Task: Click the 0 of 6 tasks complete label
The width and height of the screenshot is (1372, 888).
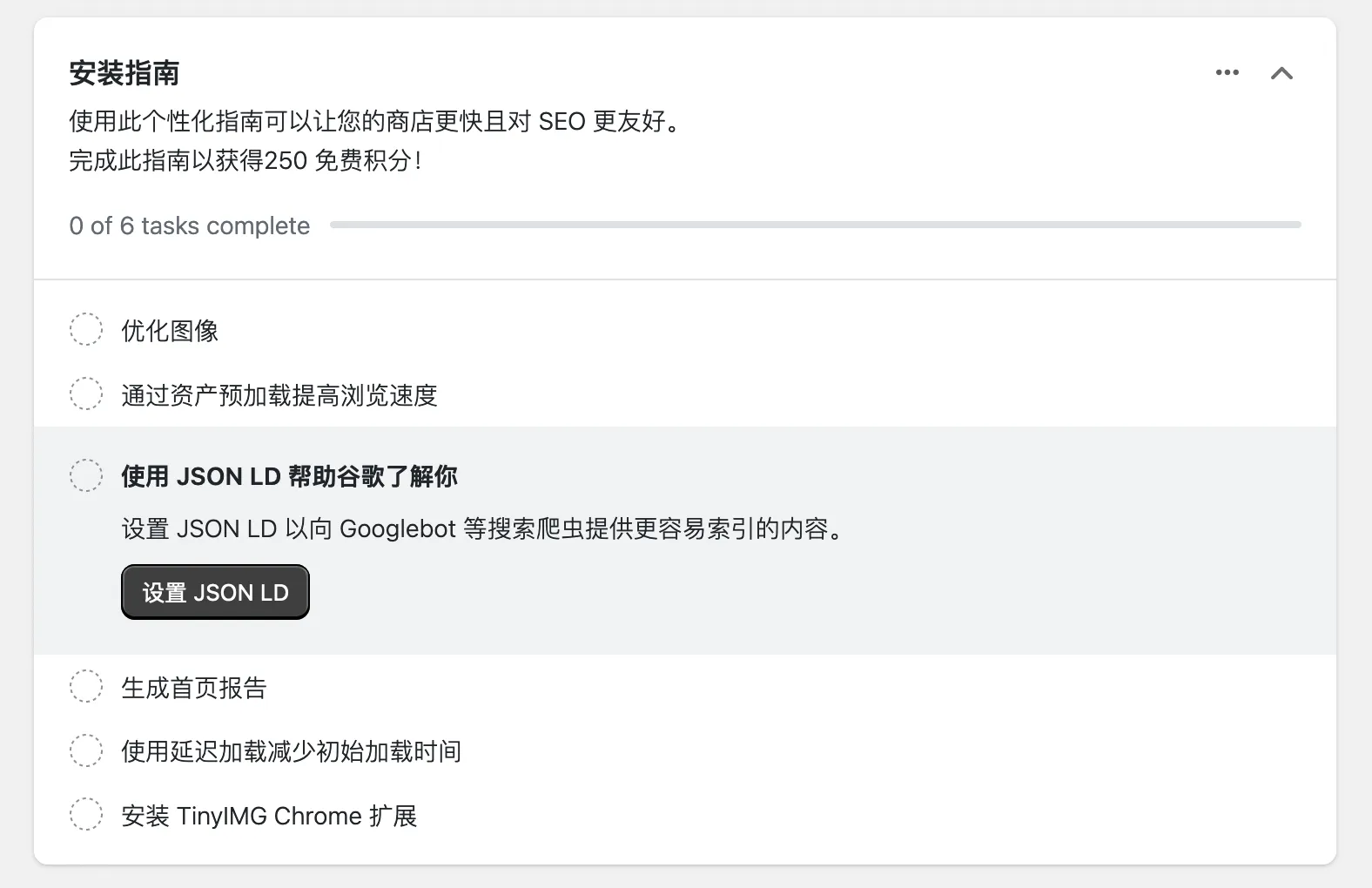Action: point(189,225)
